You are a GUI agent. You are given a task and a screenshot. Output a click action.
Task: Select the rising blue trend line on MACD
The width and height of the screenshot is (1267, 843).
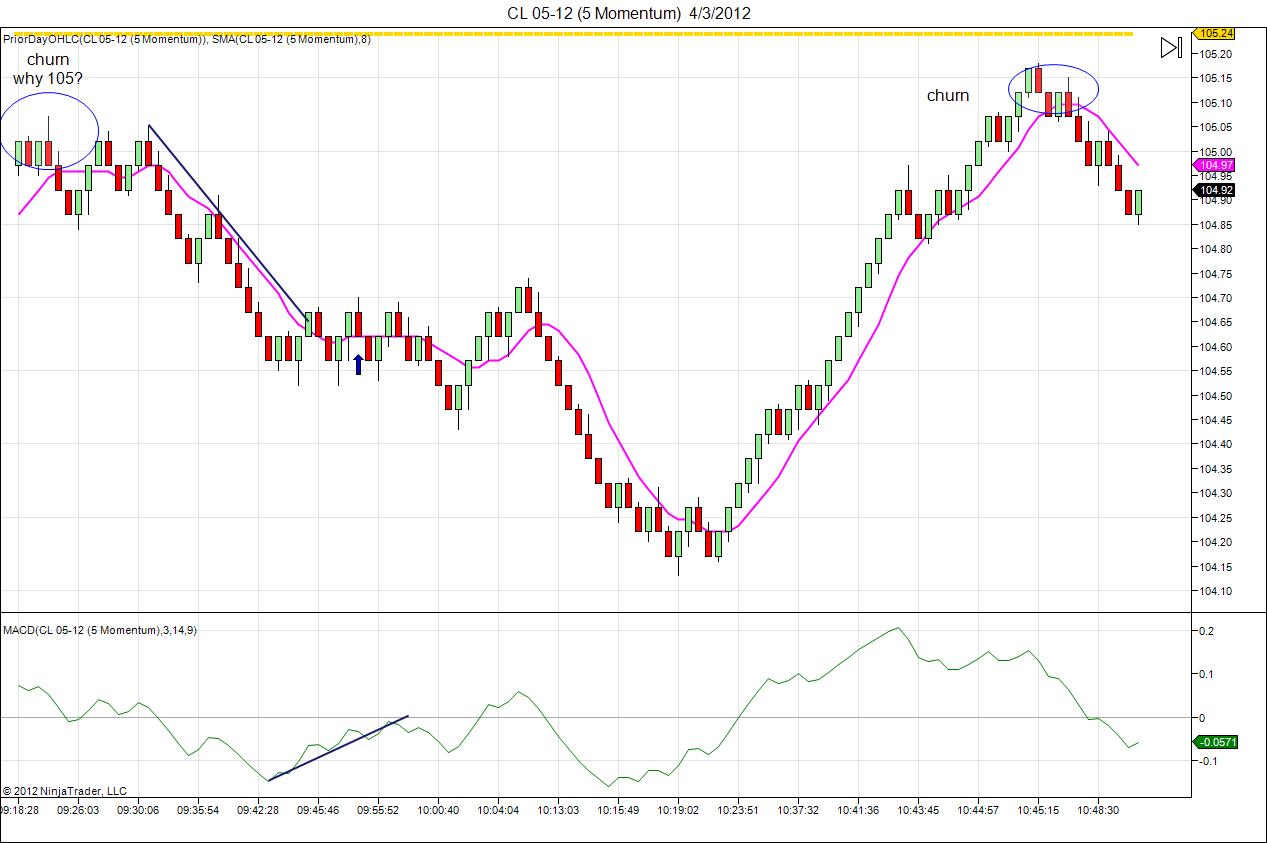coord(338,748)
